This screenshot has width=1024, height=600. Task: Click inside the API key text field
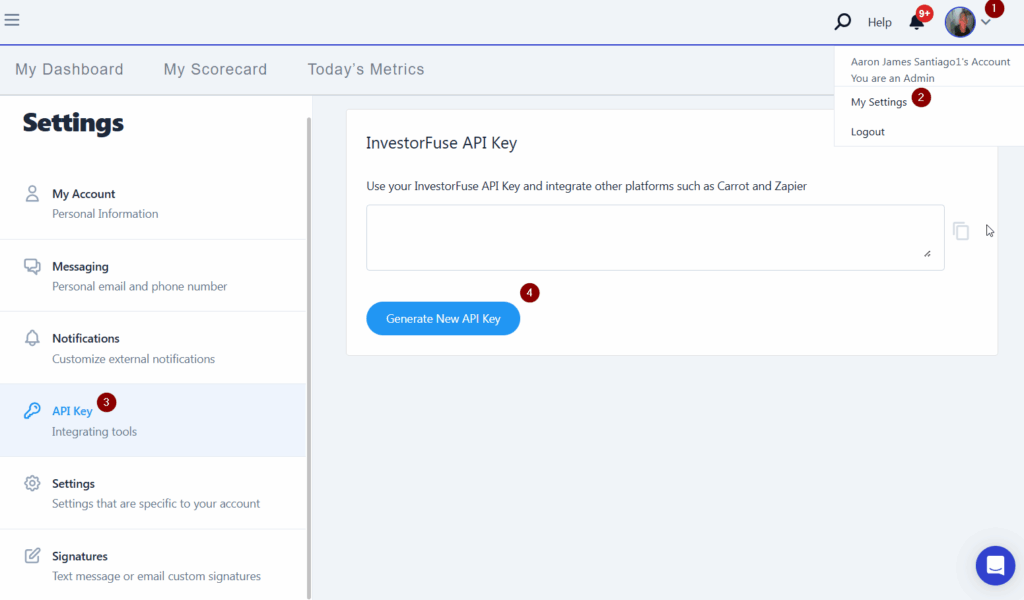654,237
